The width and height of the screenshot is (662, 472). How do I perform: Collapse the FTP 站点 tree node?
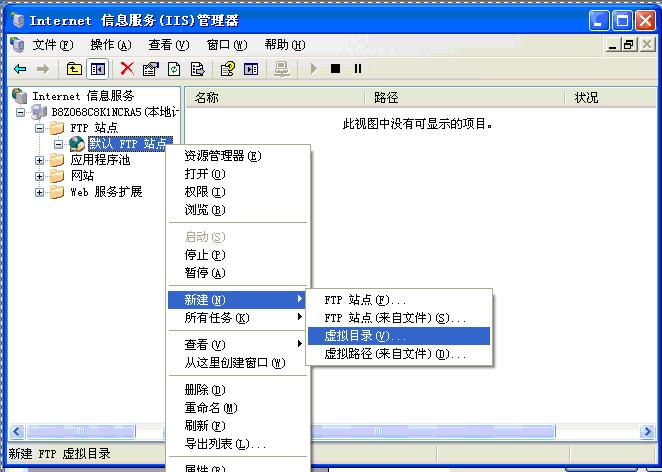pos(41,128)
